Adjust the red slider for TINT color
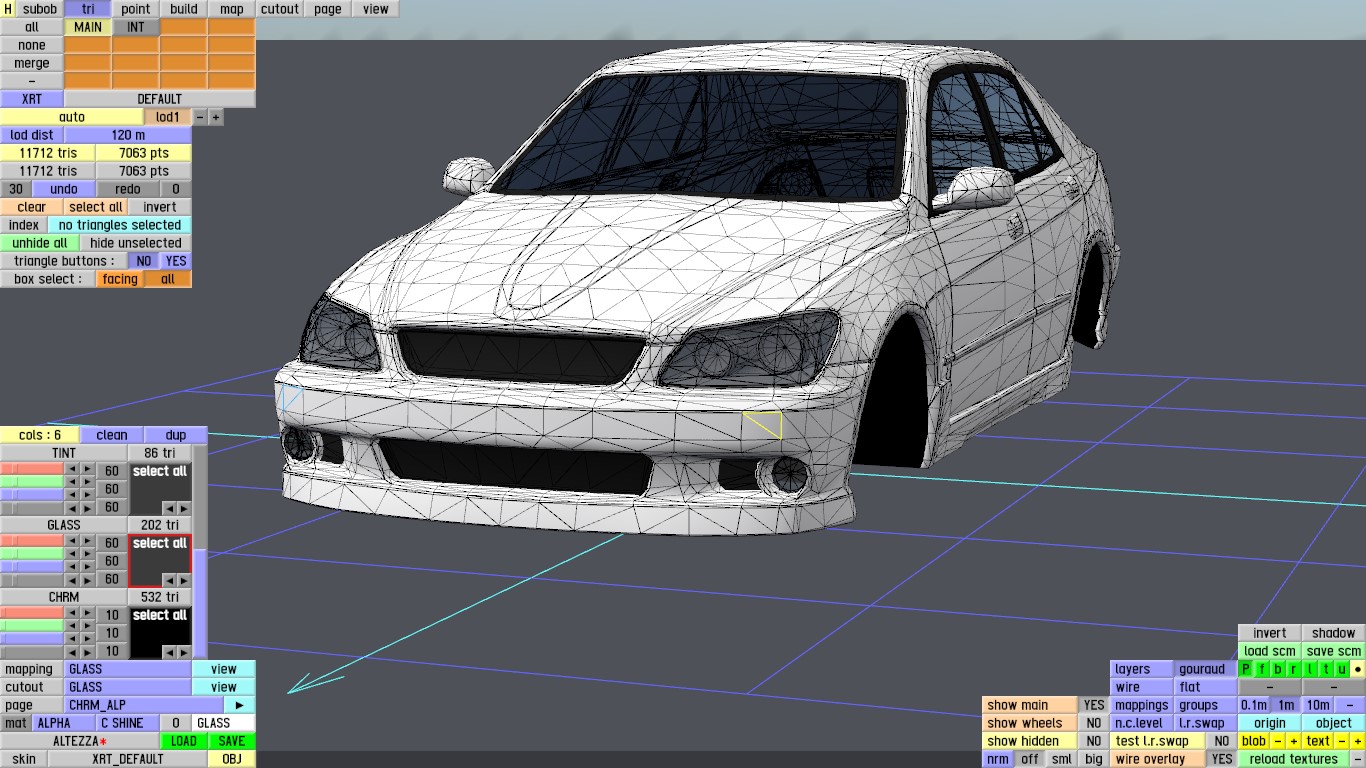 [x=32, y=468]
